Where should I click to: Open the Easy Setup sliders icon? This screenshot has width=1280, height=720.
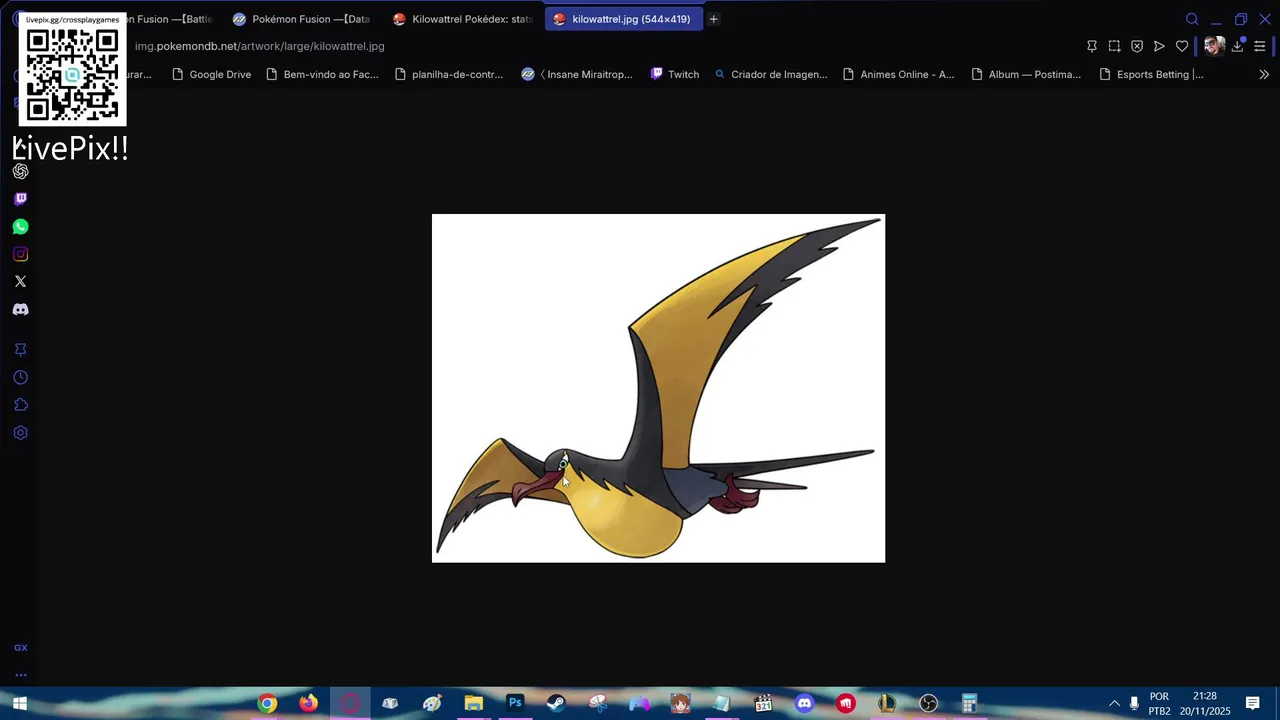(1260, 46)
